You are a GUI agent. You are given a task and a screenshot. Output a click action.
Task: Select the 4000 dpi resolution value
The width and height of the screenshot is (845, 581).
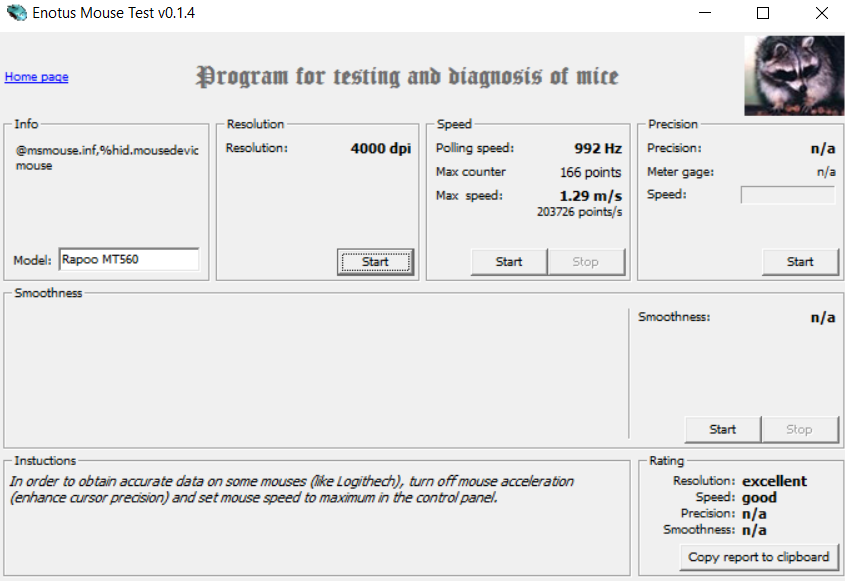coord(381,149)
